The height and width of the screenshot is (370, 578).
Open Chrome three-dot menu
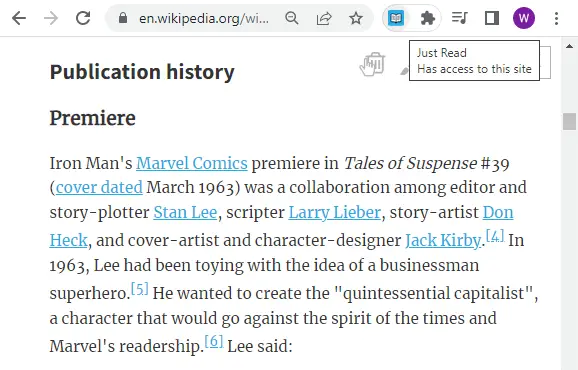coord(556,18)
